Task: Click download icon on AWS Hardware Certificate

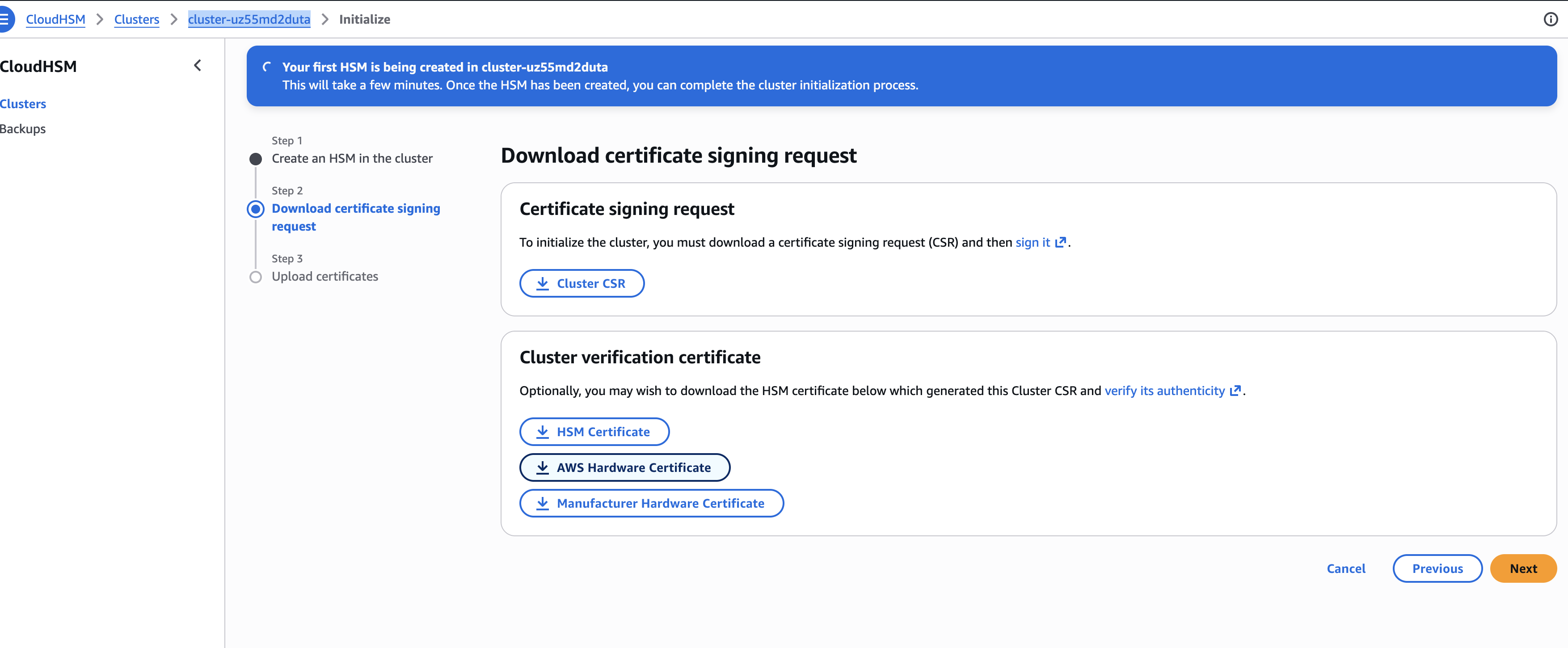Action: click(542, 468)
